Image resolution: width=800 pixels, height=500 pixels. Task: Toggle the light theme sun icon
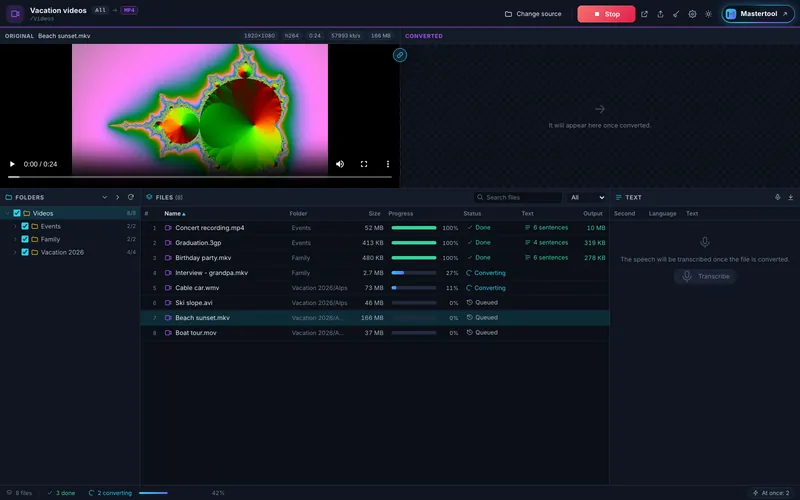click(x=708, y=14)
